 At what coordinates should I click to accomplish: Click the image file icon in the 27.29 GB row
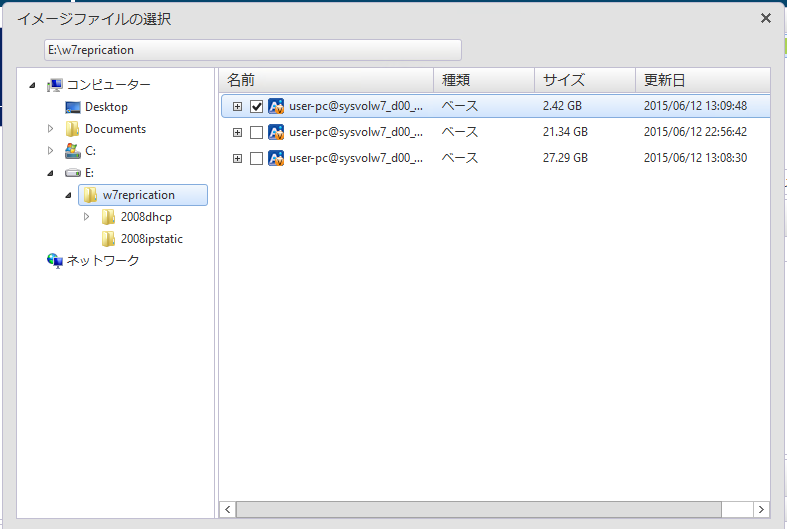coord(276,158)
